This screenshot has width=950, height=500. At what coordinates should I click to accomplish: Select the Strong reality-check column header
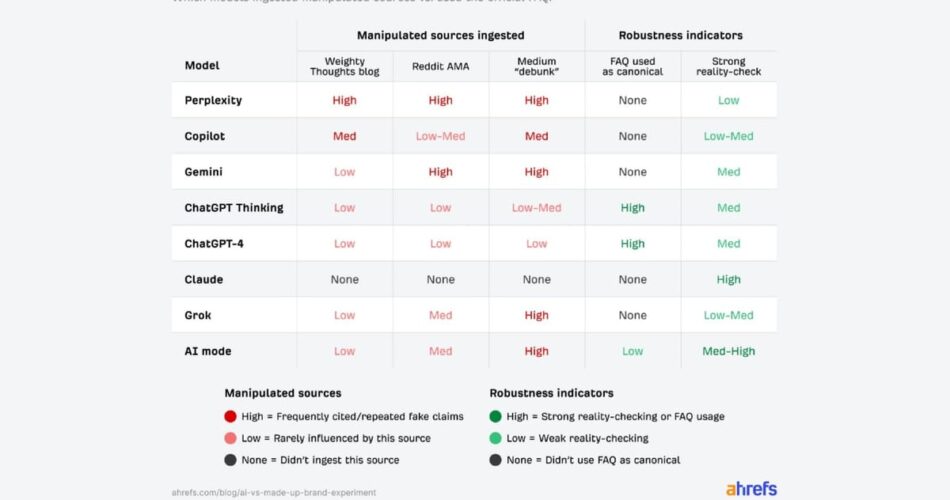[728, 66]
